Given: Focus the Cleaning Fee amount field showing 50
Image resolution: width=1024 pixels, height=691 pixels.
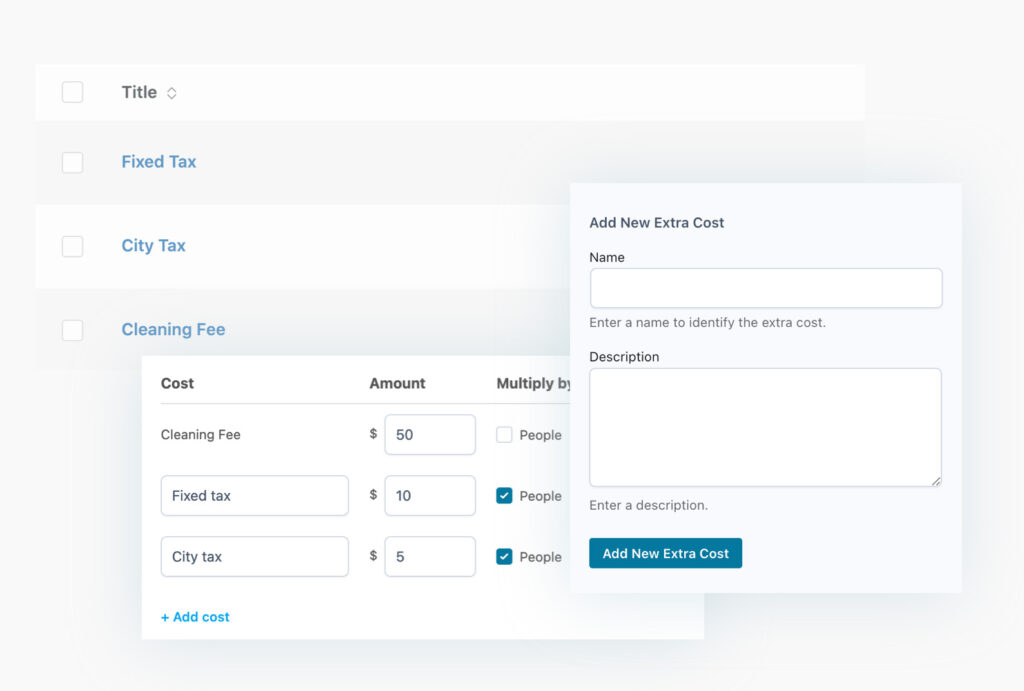Looking at the screenshot, I should point(429,435).
